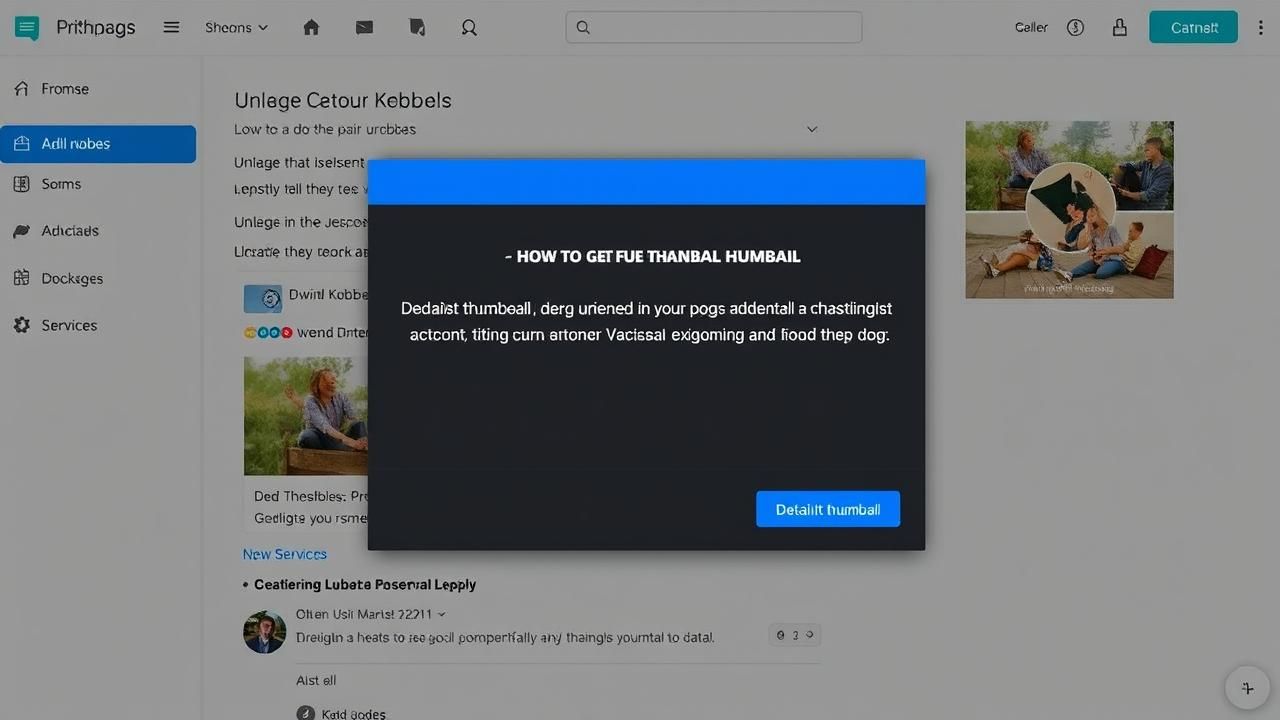
Task: Click the Detalilt humball button
Action: 827,509
